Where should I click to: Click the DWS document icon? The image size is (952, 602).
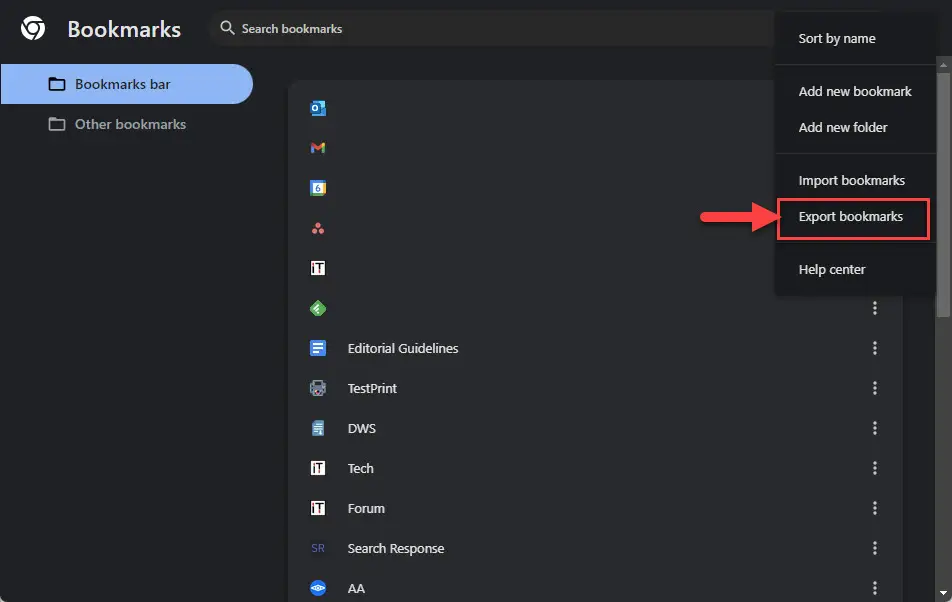(318, 428)
